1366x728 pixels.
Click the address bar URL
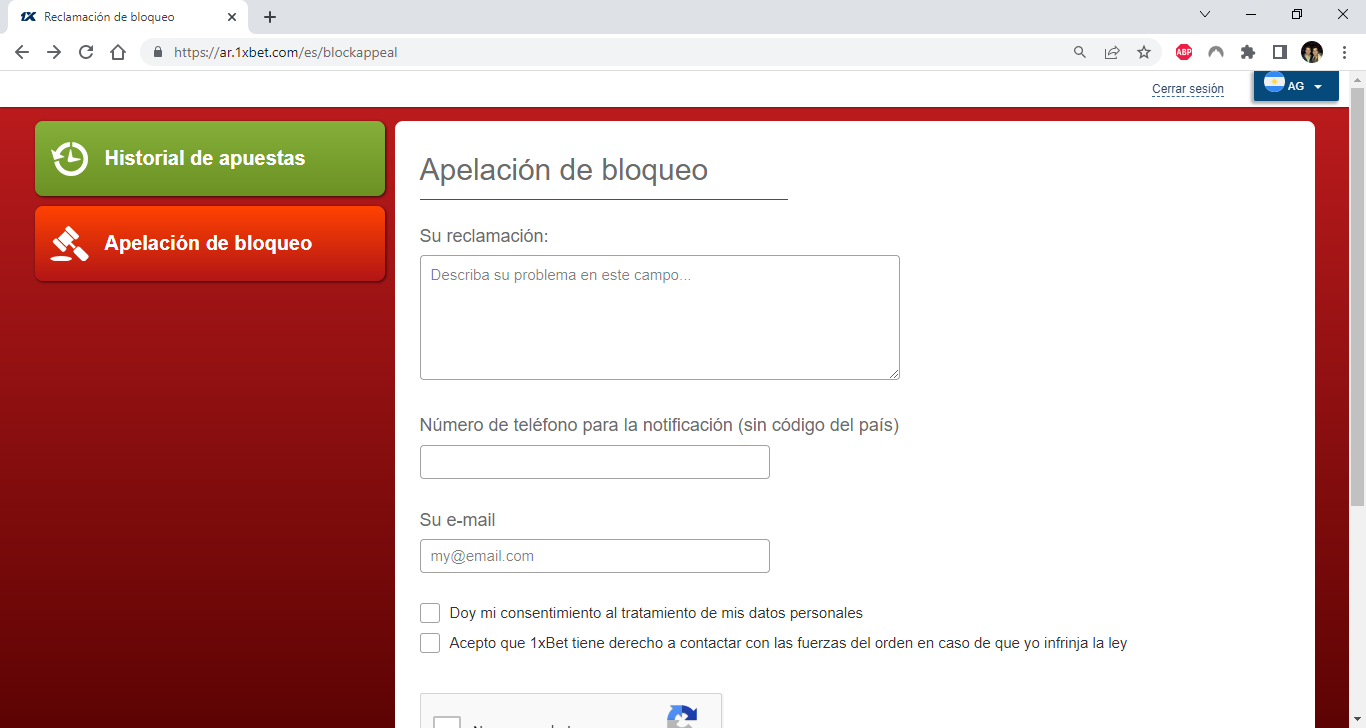[x=286, y=52]
